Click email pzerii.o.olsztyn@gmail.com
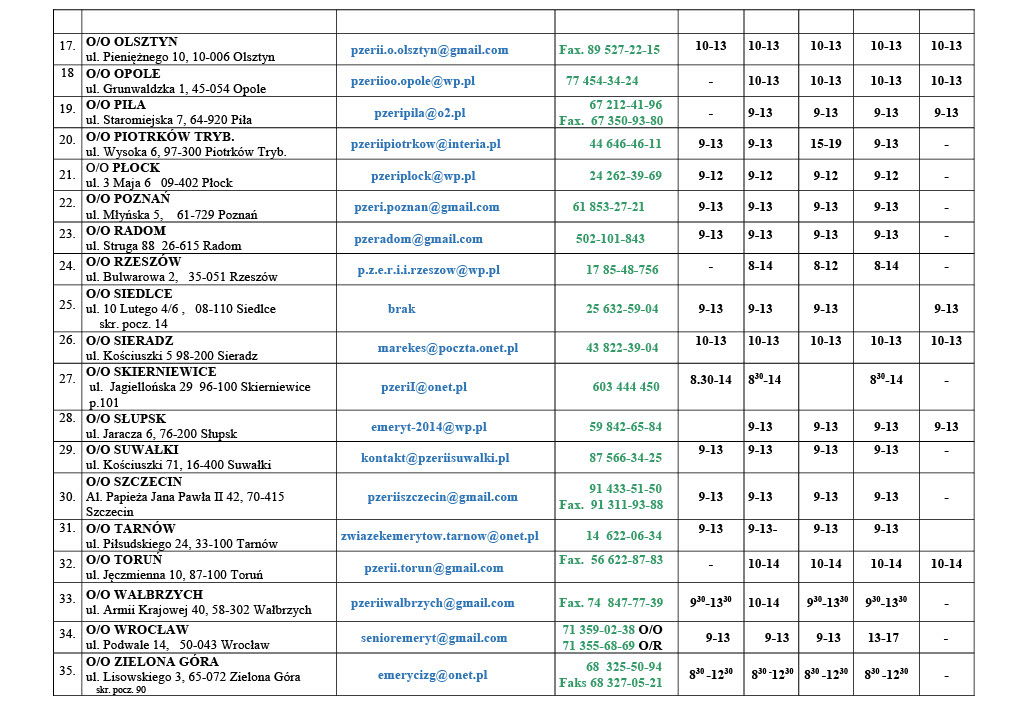The height and width of the screenshot is (726, 1024). pos(429,50)
